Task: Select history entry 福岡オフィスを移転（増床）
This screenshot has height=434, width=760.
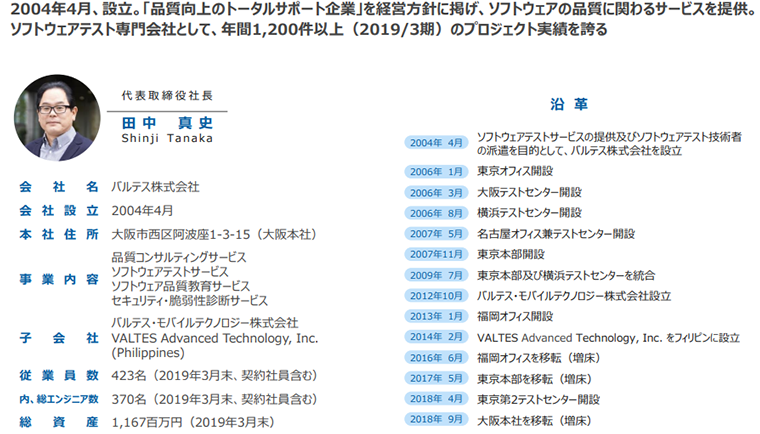Action: [538, 358]
